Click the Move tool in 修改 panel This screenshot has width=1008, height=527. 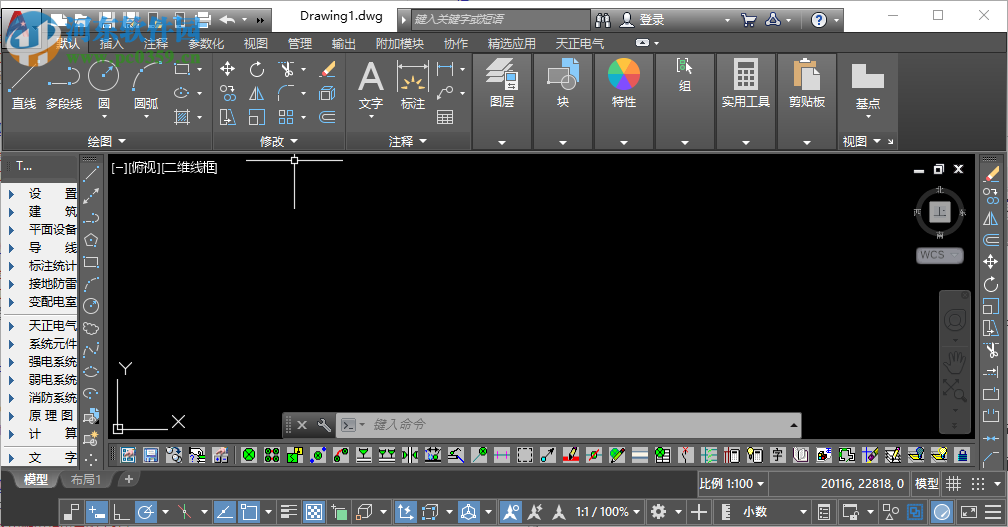[x=228, y=69]
